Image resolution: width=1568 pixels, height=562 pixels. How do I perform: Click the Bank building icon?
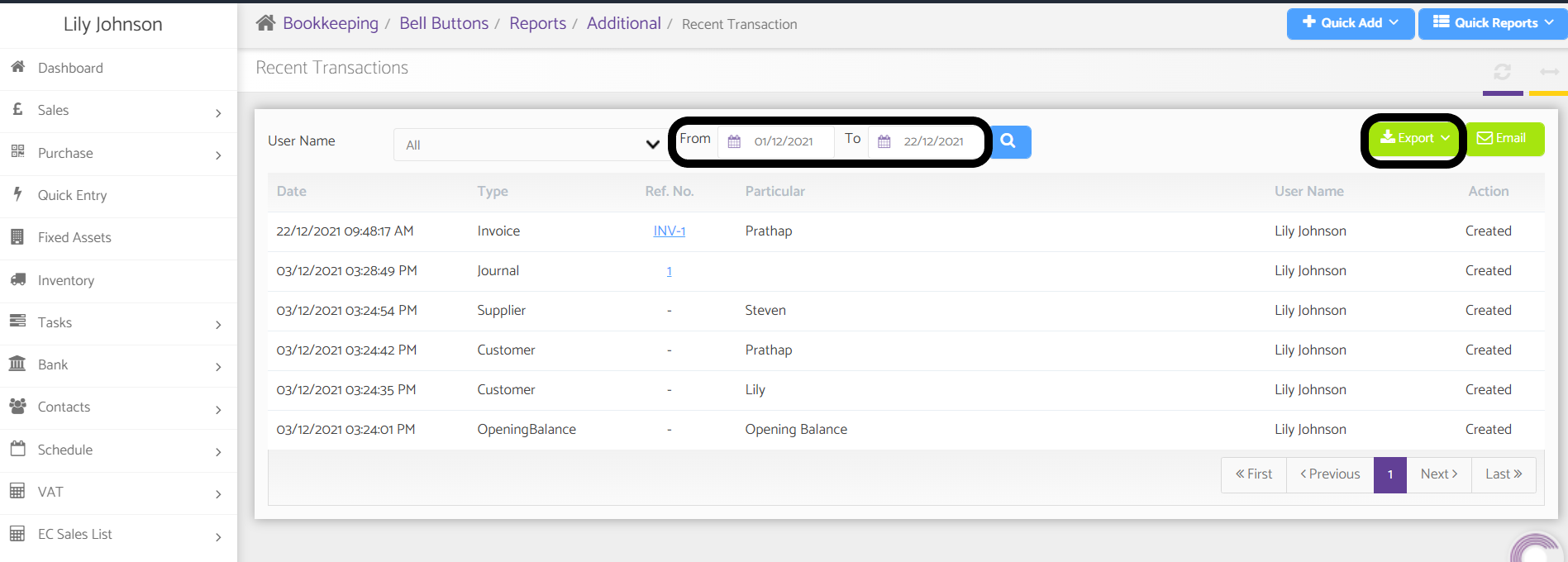(17, 363)
